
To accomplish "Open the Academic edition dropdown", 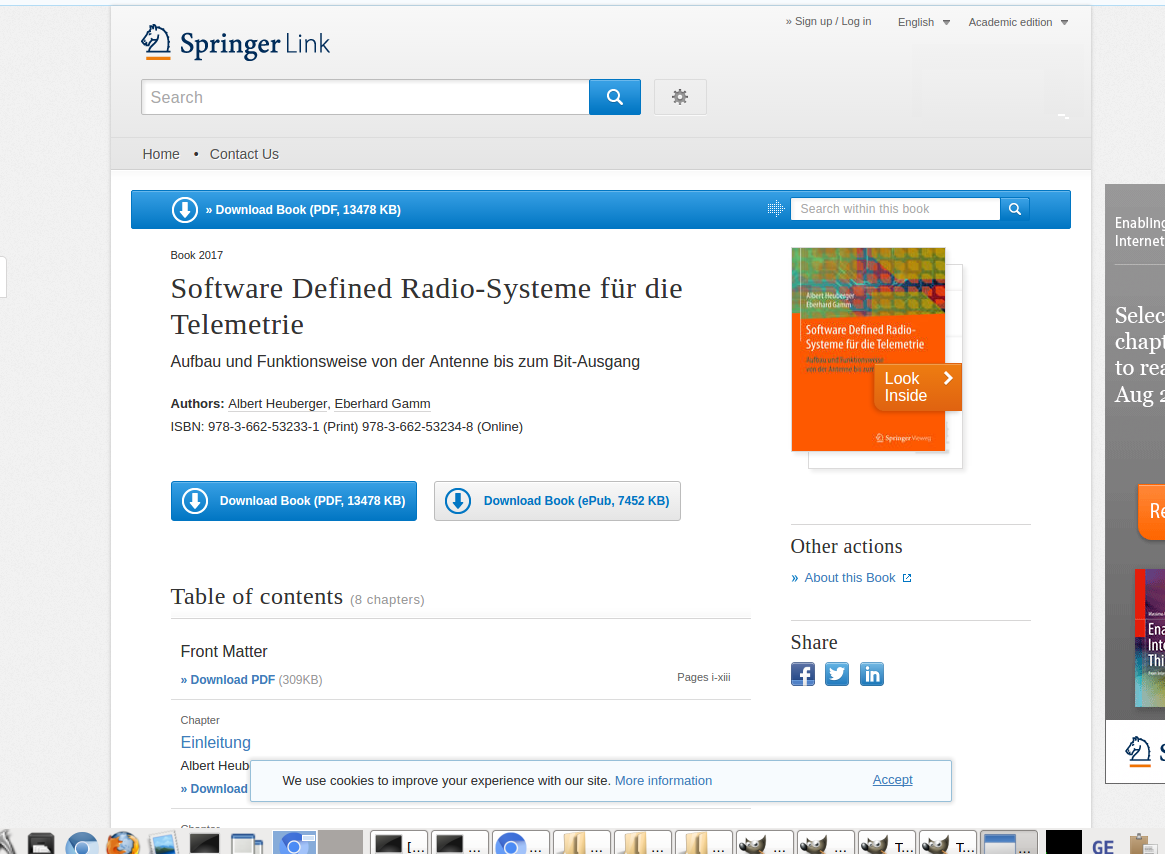I will pos(1017,22).
